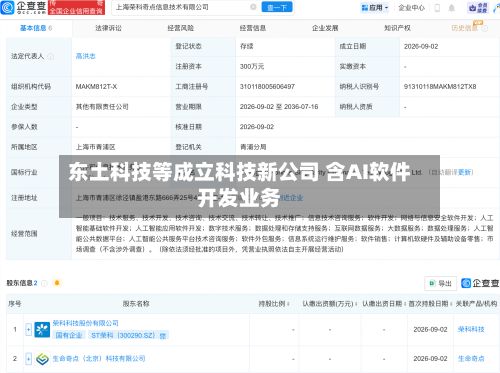This screenshot has height=373, width=500.
Task: Sort by 首次持股日期 column header
Action: click(430, 304)
